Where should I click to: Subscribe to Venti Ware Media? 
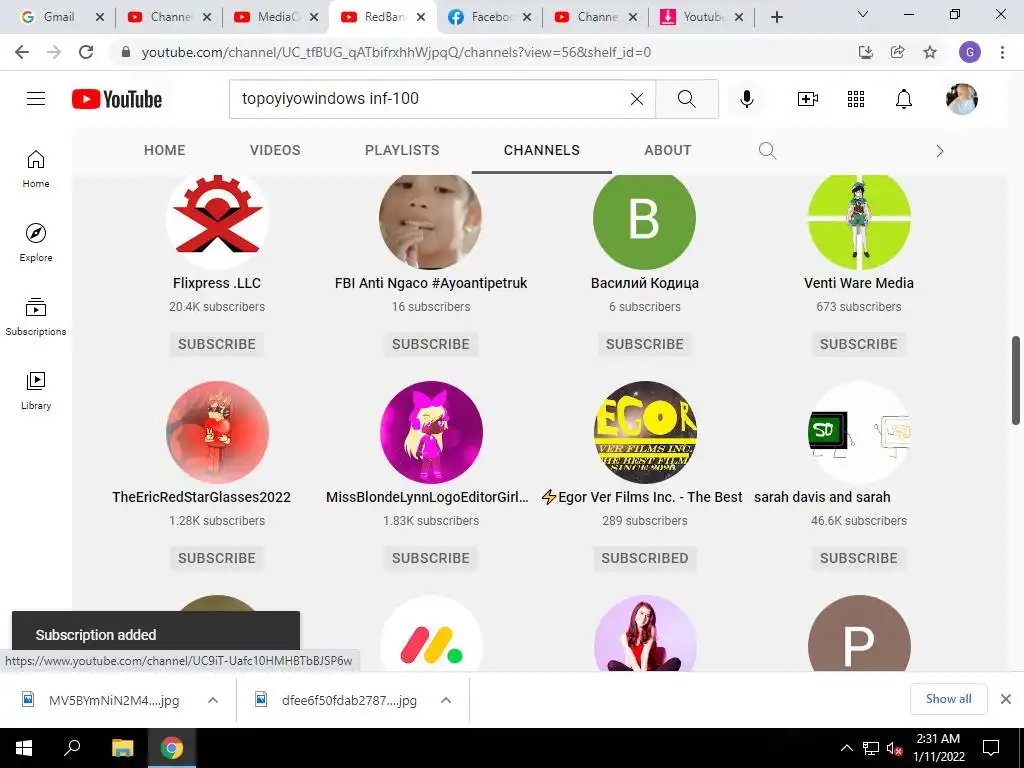click(859, 344)
